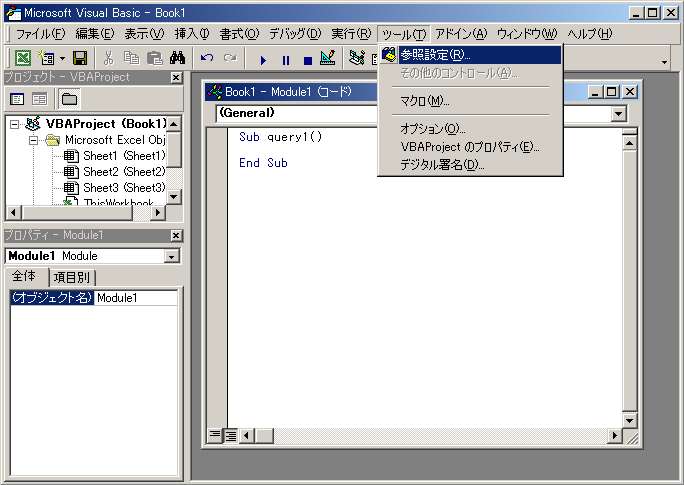Click the code window scroll-left arrow
This screenshot has width=684, height=485.
246,435
